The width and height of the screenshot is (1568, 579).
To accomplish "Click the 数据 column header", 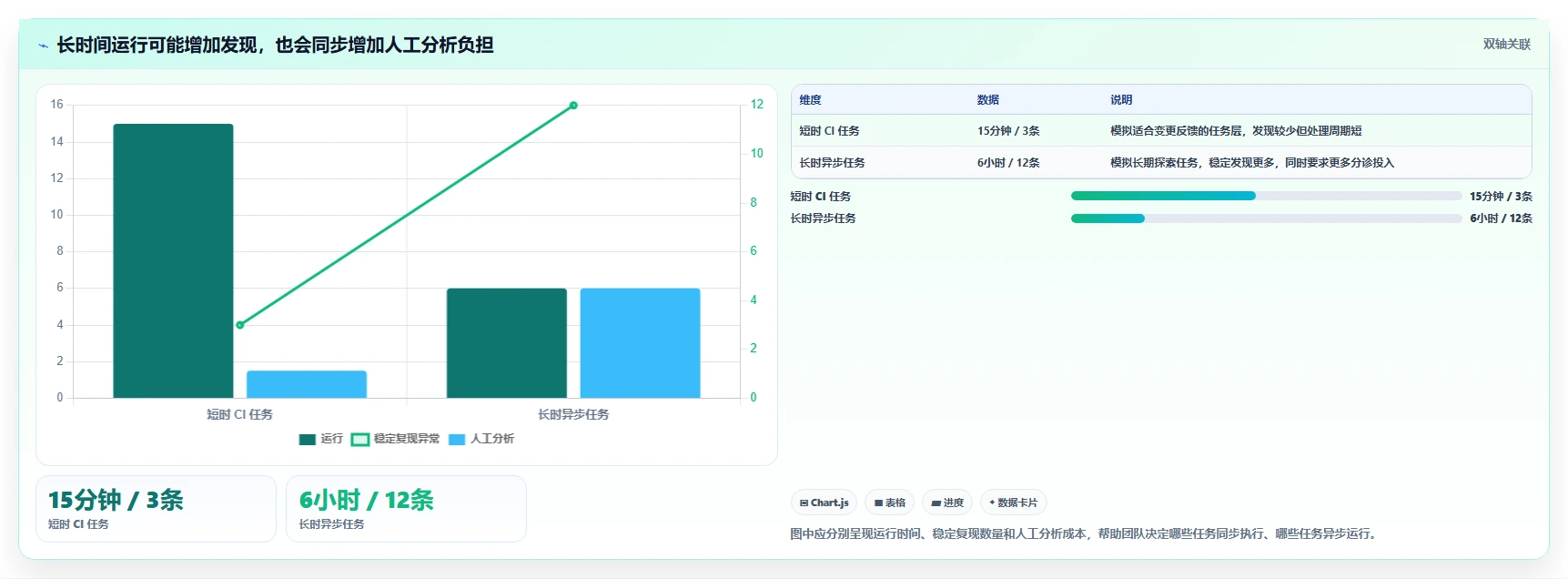I will click(x=988, y=100).
